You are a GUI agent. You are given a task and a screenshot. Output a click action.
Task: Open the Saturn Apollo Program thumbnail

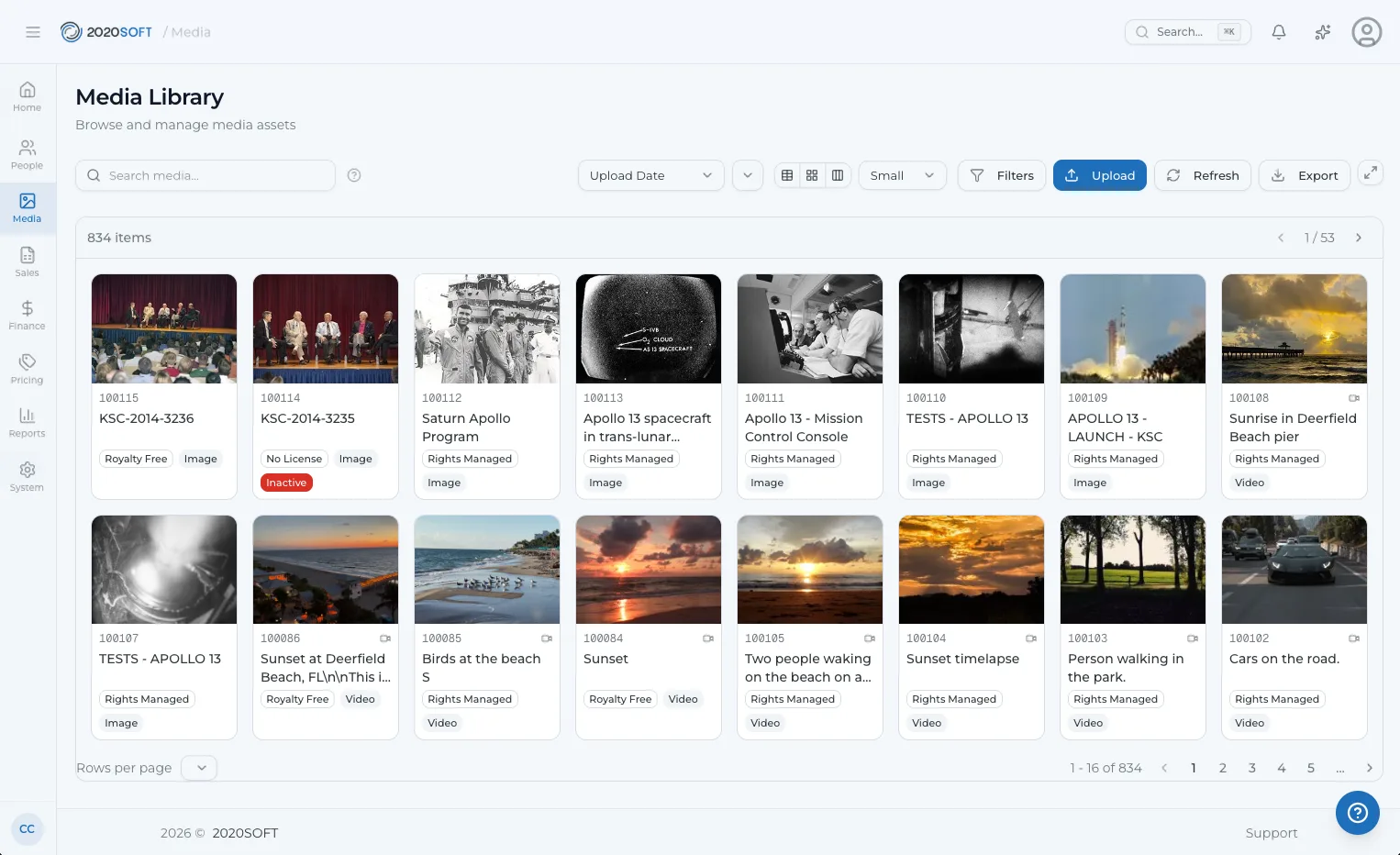pyautogui.click(x=487, y=328)
